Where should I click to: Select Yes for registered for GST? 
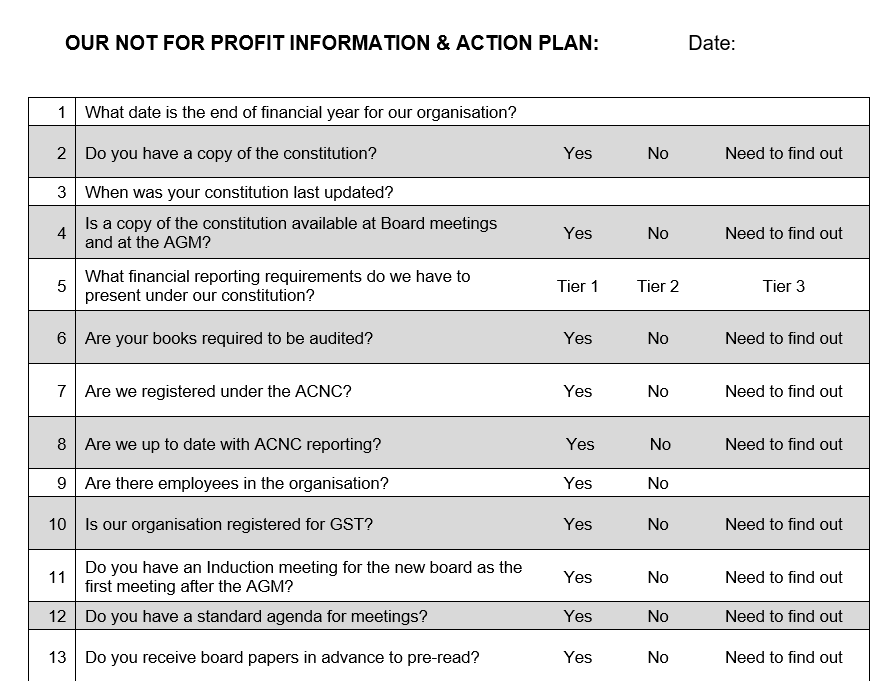click(577, 524)
